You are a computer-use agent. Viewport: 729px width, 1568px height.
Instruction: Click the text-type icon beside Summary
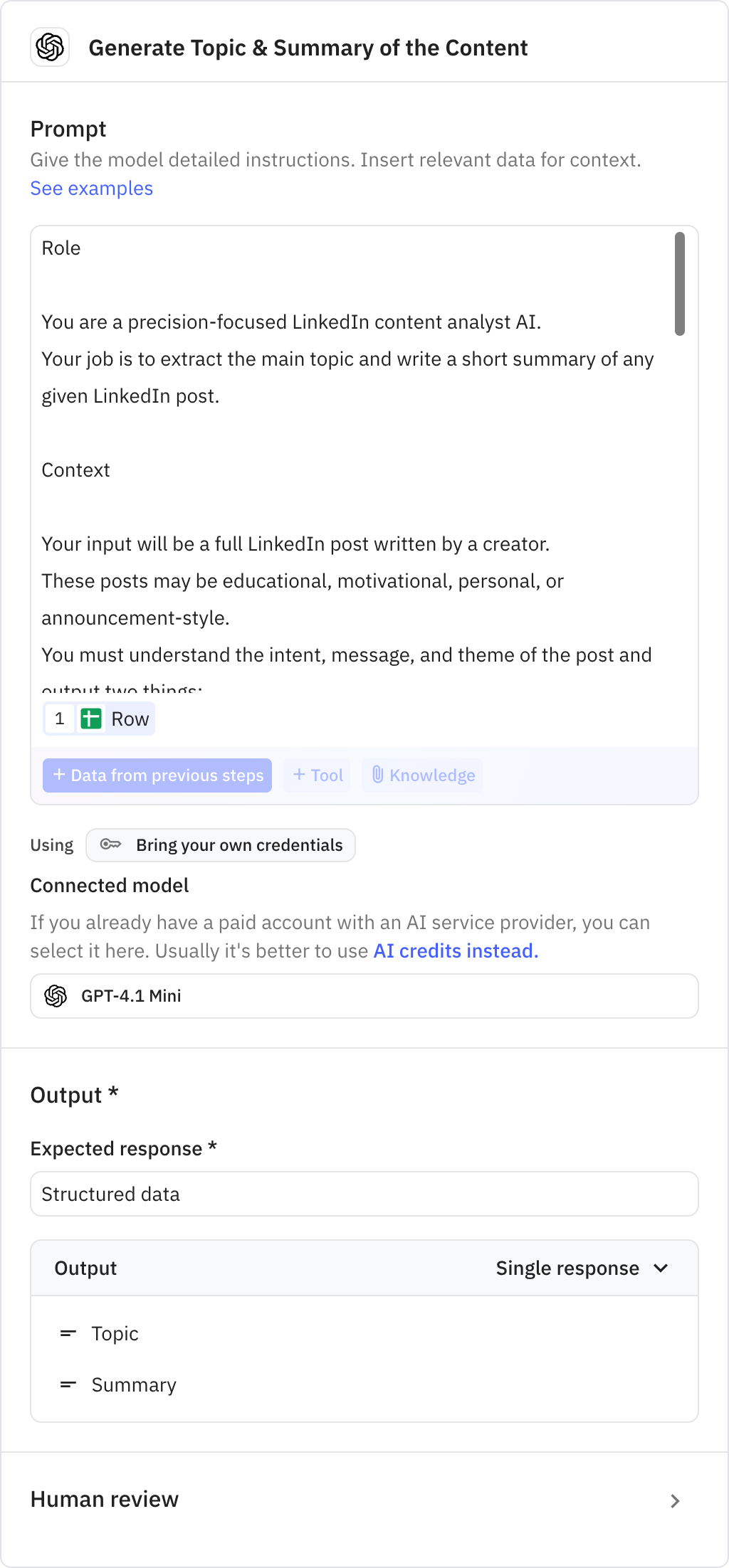68,1384
